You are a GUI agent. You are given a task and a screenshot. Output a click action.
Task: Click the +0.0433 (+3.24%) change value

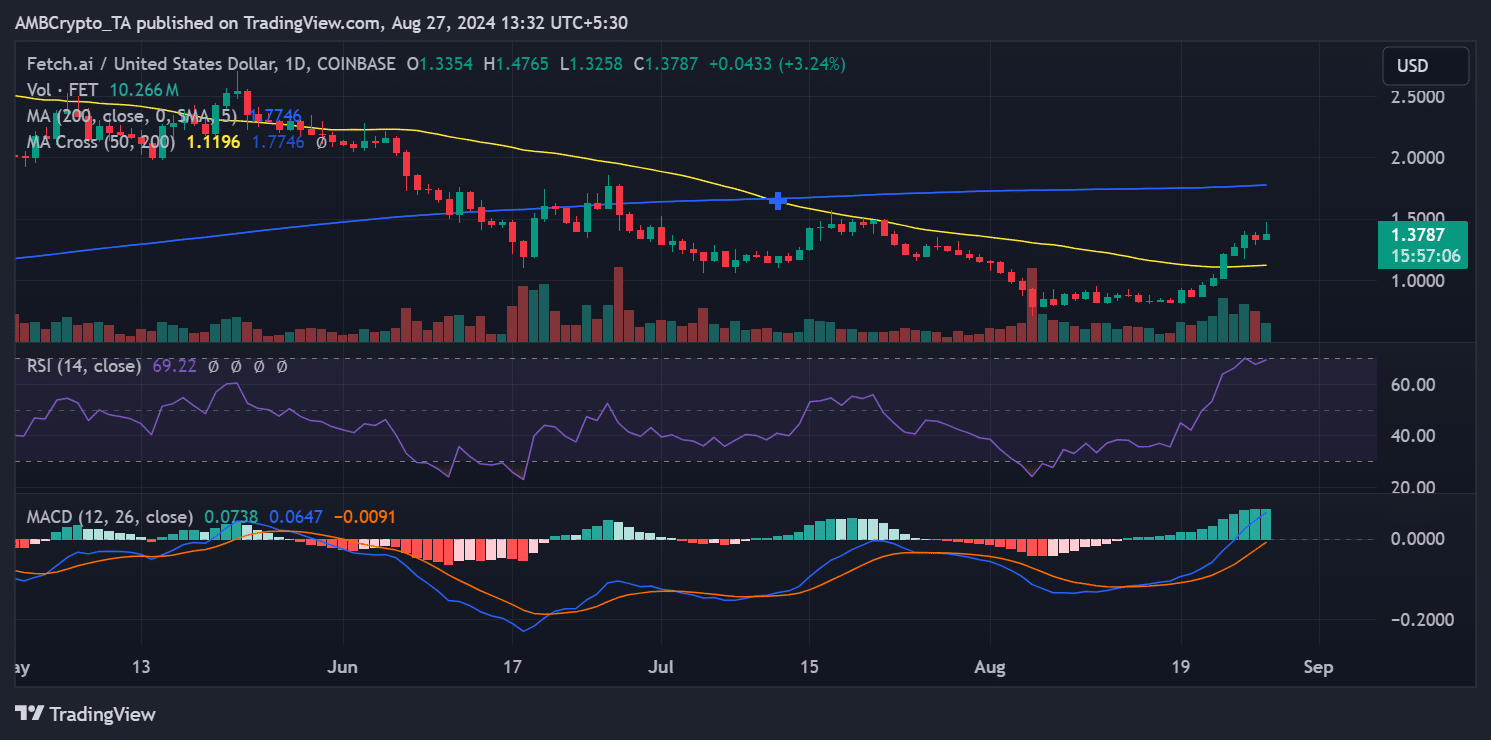[777, 64]
